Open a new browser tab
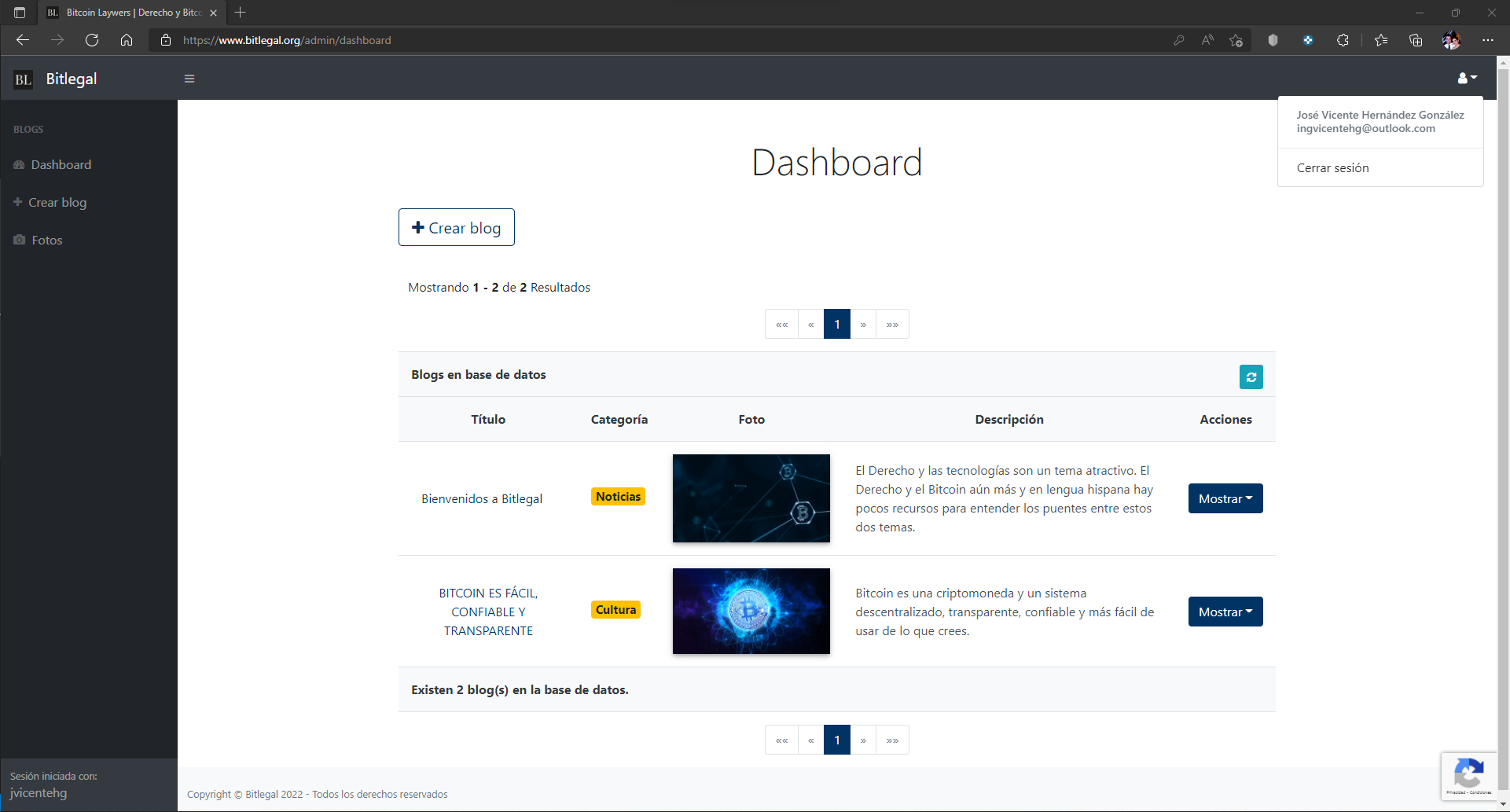 241,13
